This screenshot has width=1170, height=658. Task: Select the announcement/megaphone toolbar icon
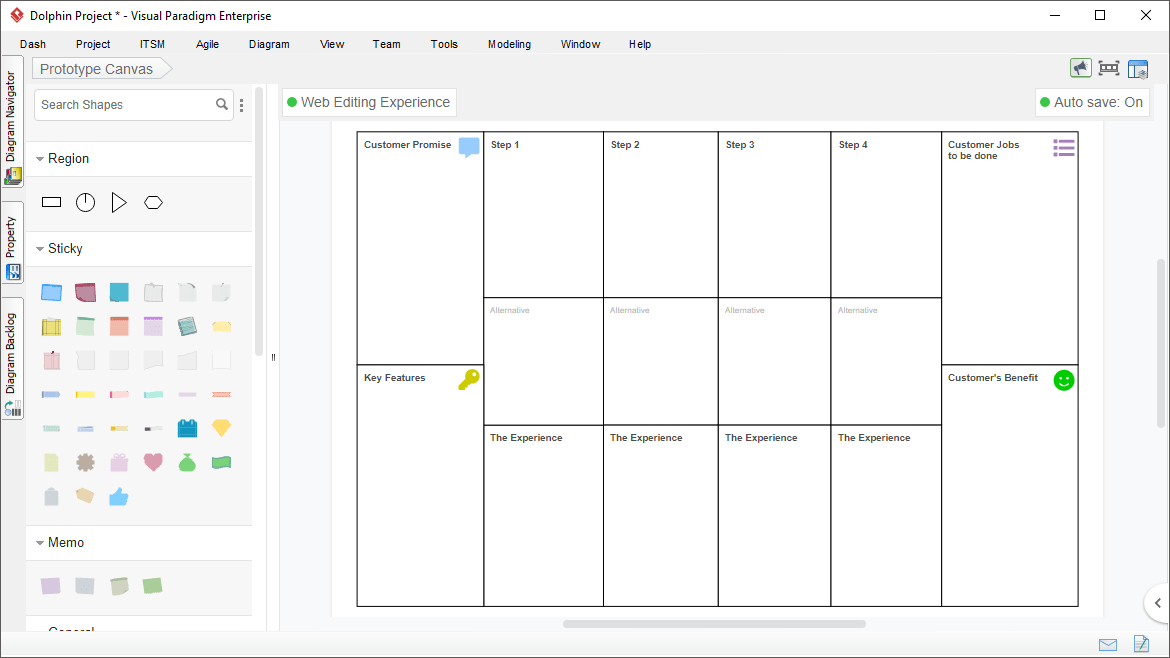1081,67
